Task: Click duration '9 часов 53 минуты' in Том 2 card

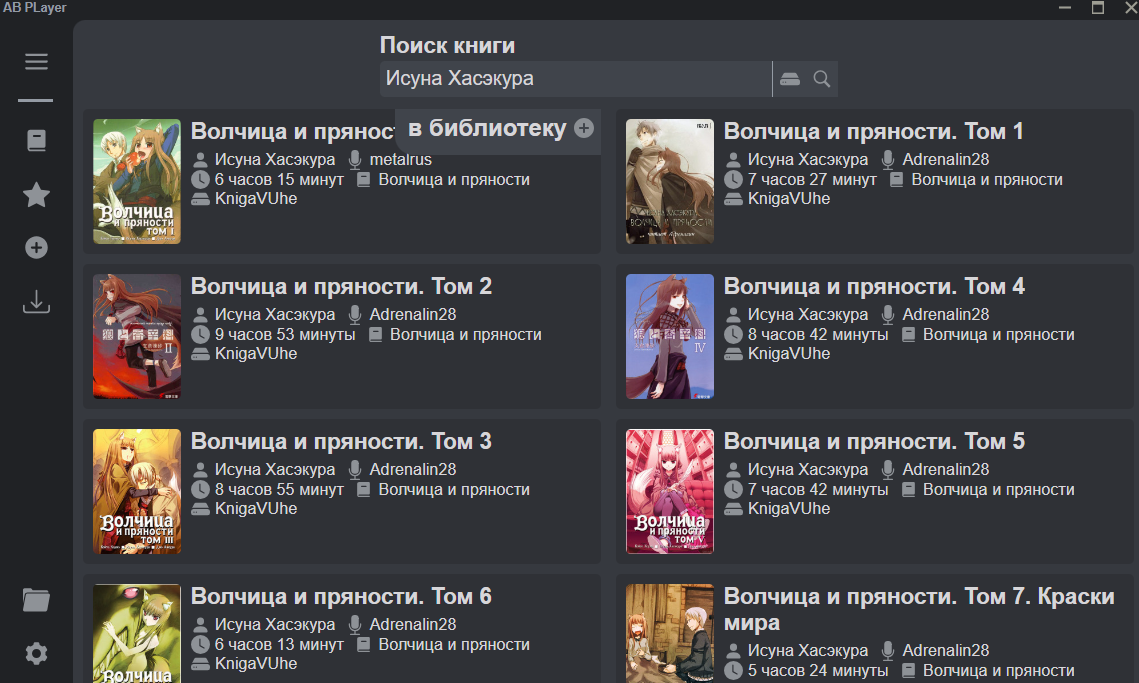Action: pos(285,335)
